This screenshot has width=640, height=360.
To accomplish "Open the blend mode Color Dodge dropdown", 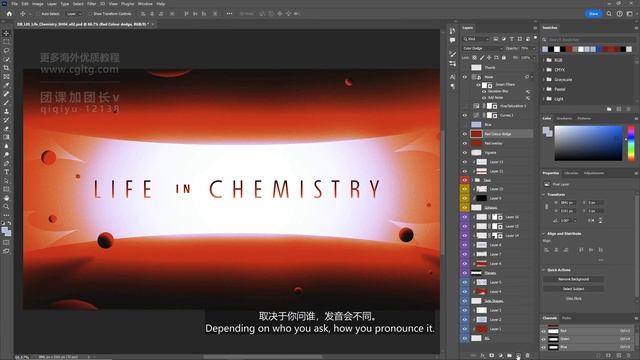I will 482,48.
